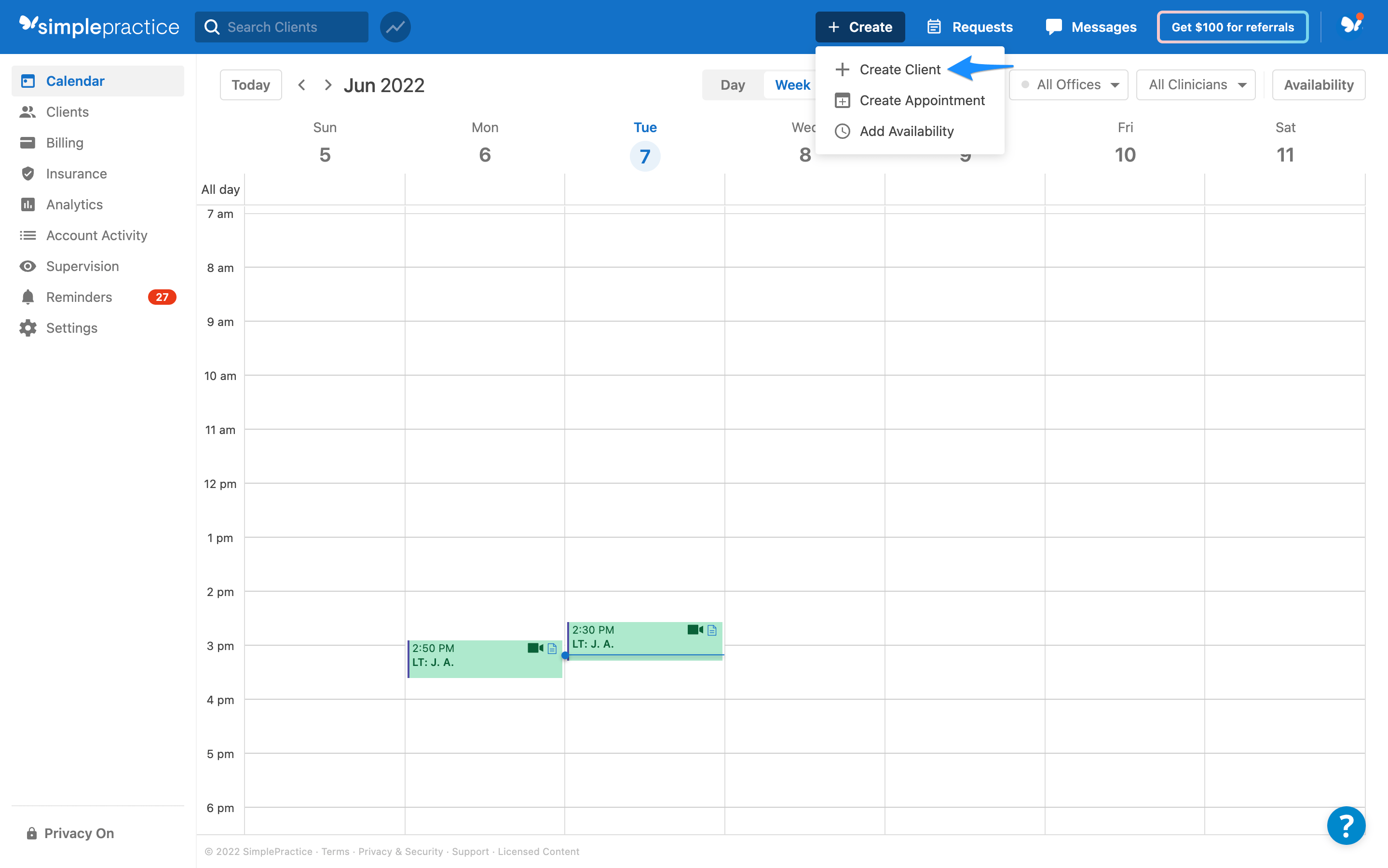Click the help question mark bubble
1388x868 pixels.
[x=1346, y=825]
